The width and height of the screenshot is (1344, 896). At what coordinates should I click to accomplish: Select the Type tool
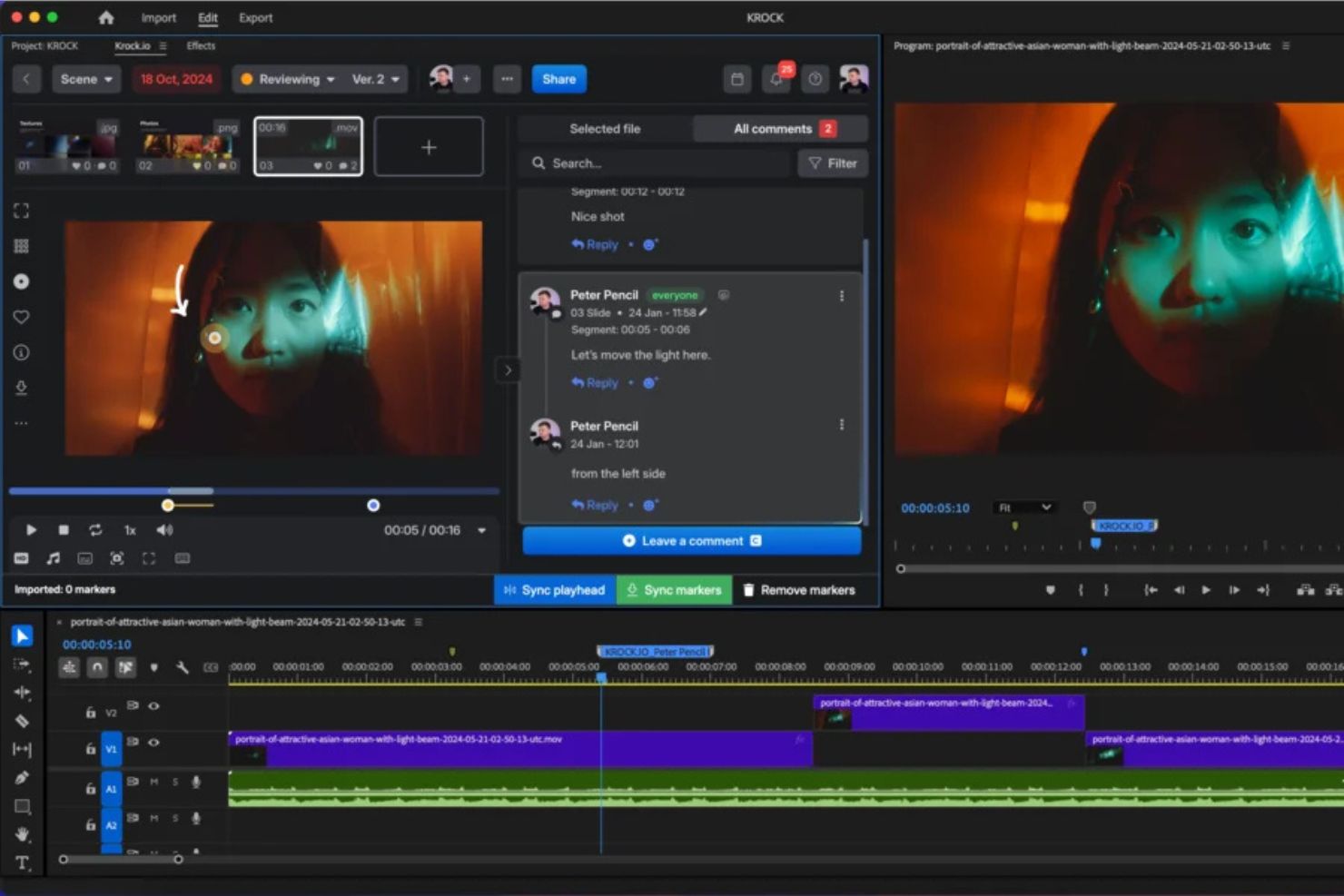pos(23,862)
